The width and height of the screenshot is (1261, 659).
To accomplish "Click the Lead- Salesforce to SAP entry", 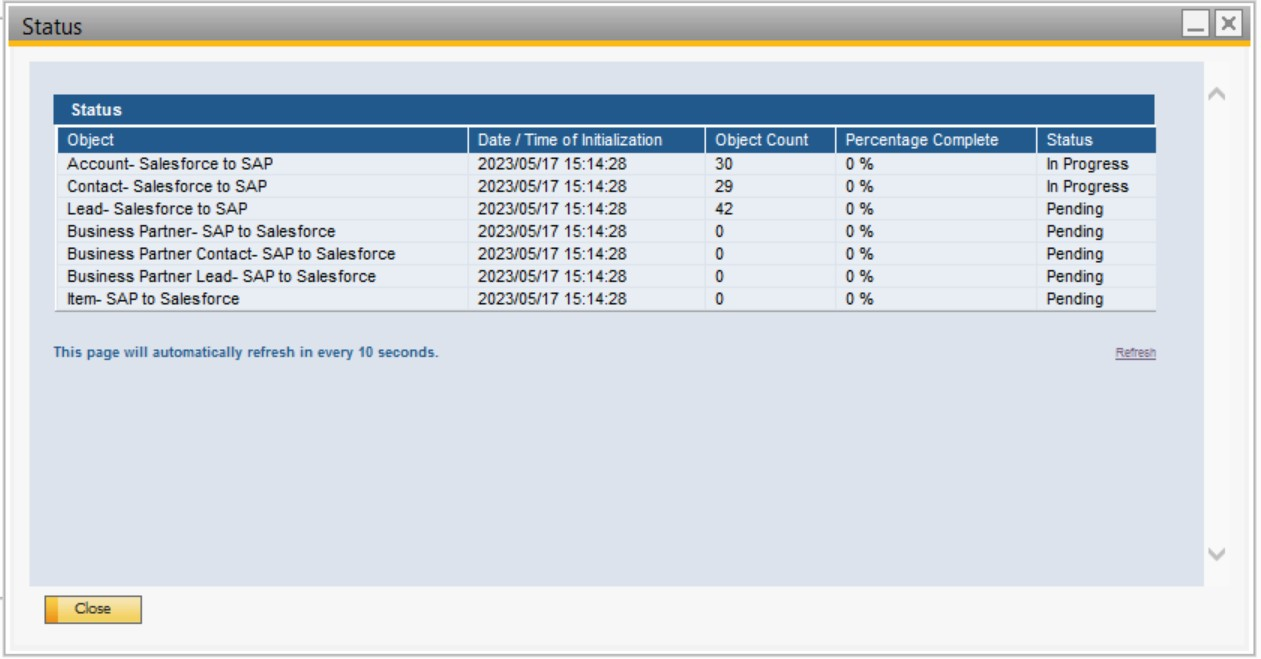I will [x=157, y=209].
